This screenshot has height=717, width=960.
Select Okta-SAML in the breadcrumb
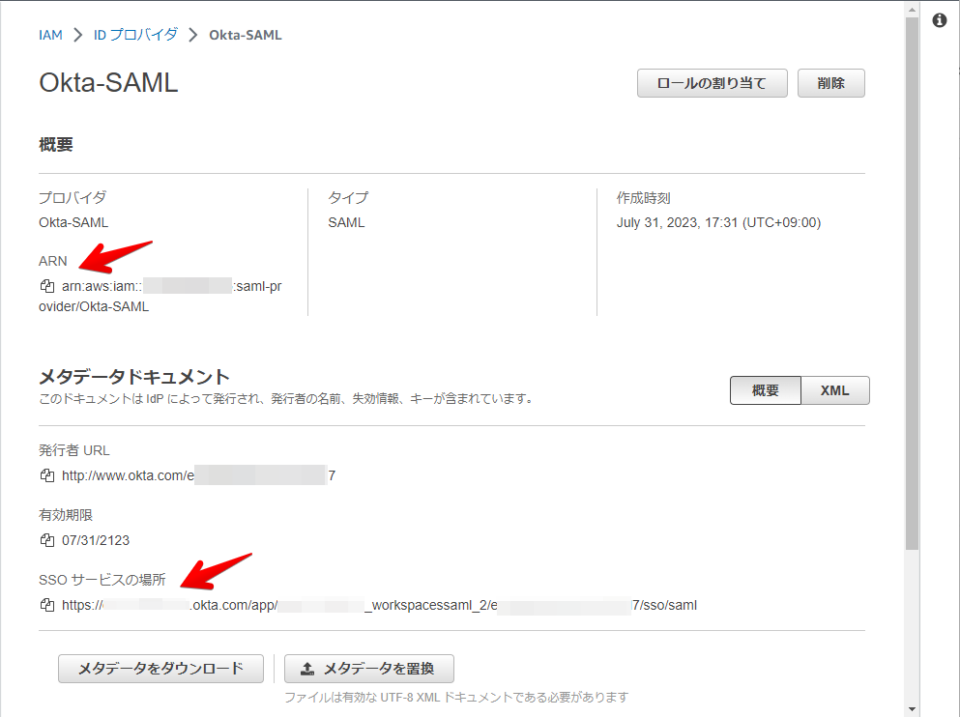click(x=247, y=34)
